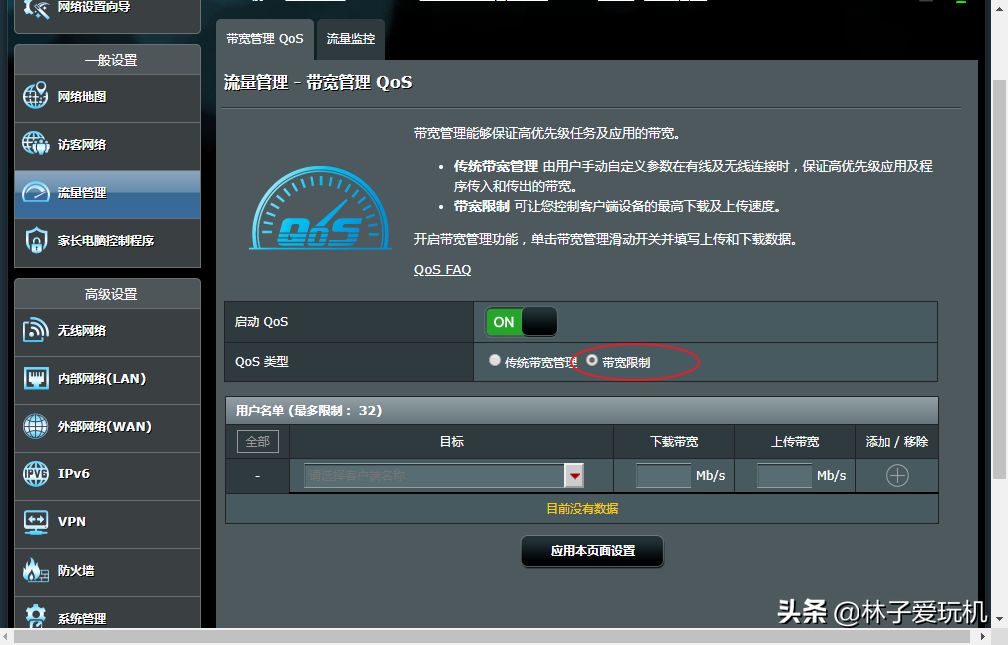Open 内部网络(LAN) menu item
The height and width of the screenshot is (645, 1008).
click(x=107, y=379)
